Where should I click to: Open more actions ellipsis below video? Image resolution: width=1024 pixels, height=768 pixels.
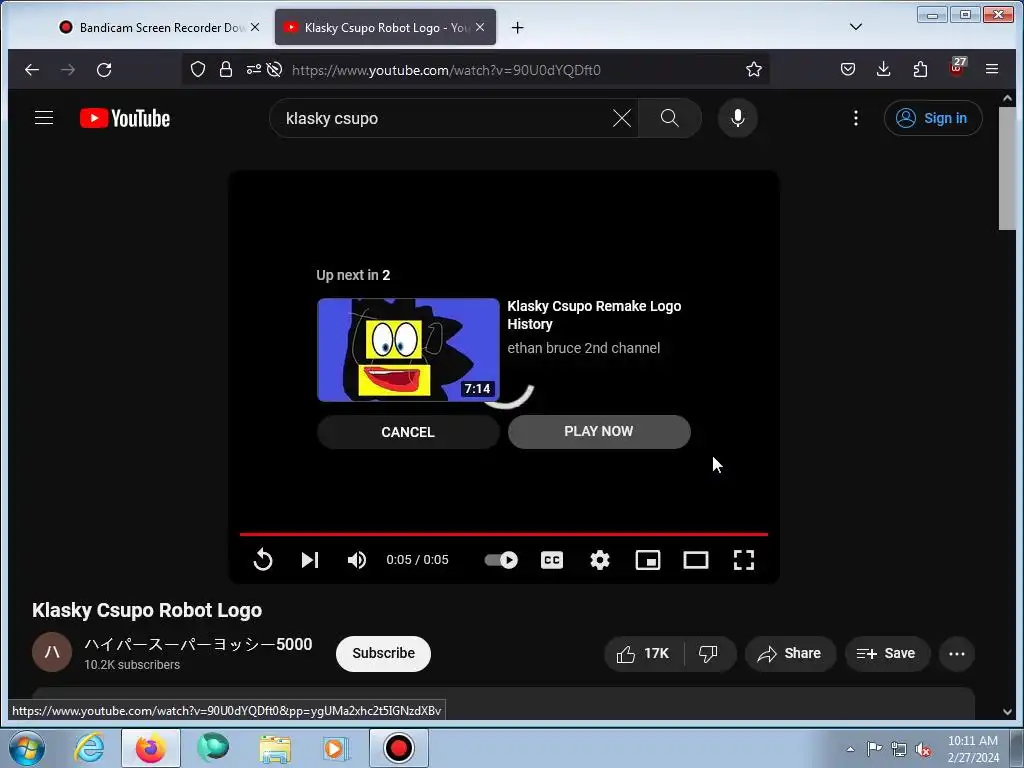click(x=957, y=654)
